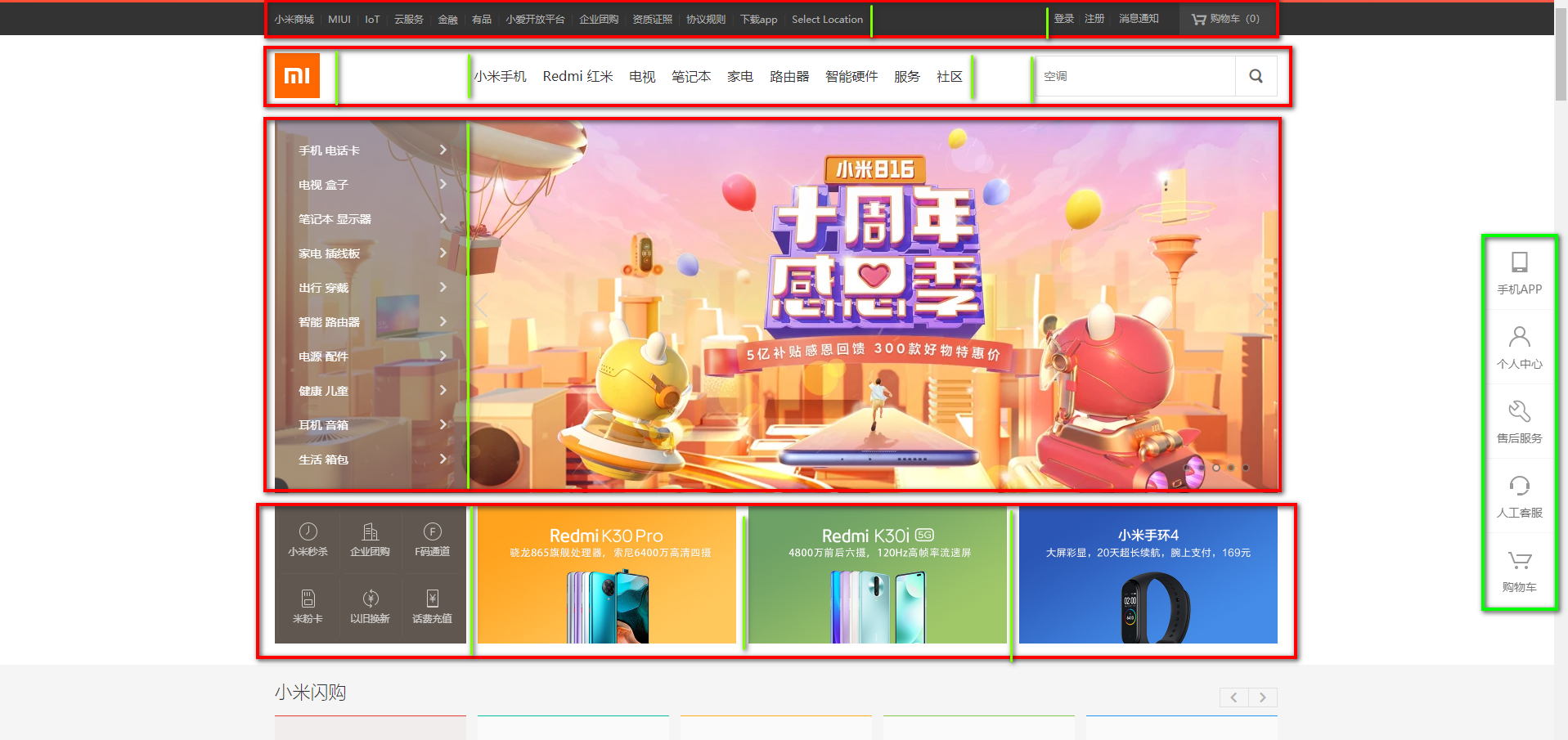Expand 智能 路由器 category
The height and width of the screenshot is (740, 1568).
click(x=371, y=322)
